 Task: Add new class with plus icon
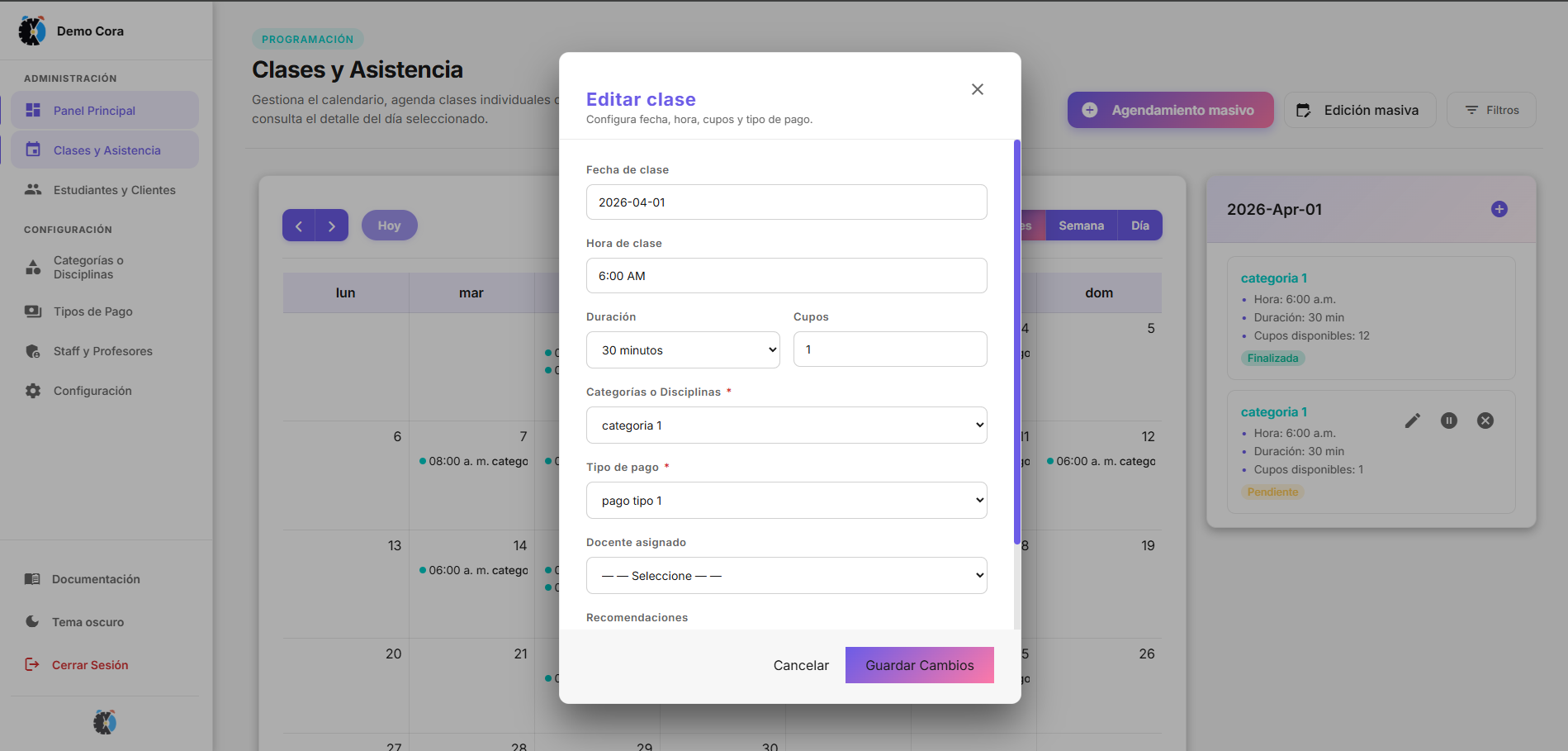click(1499, 209)
